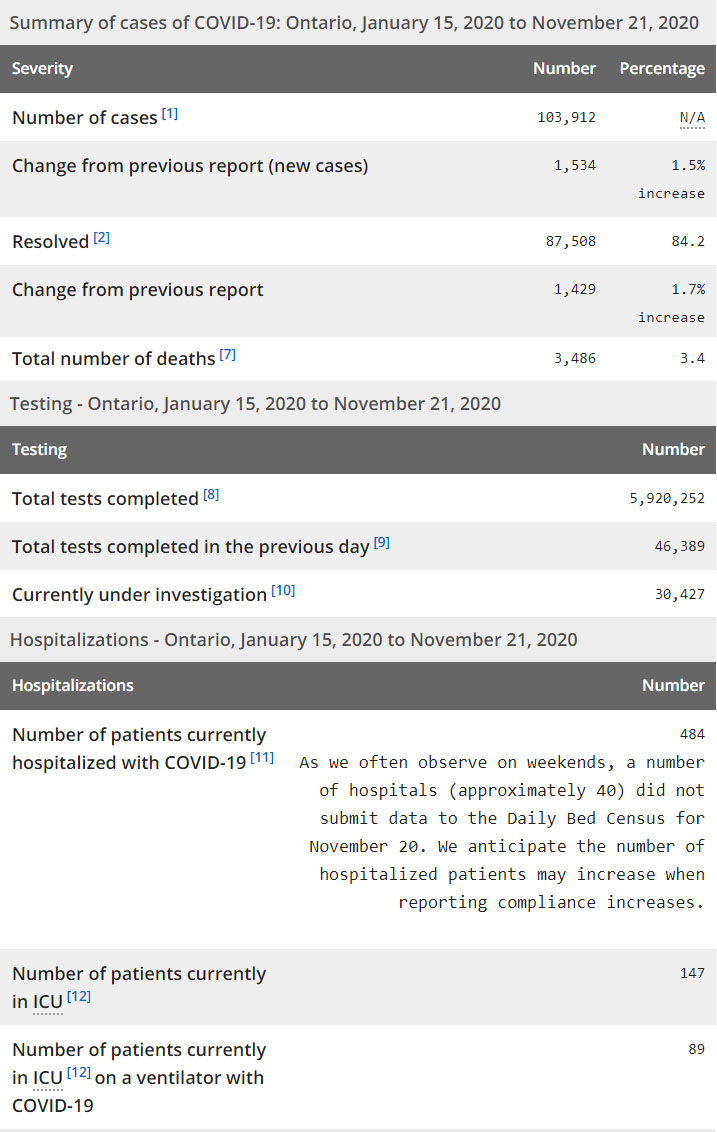
Task: Click footnote 12 in the ventilator row
Action: click(79, 1073)
